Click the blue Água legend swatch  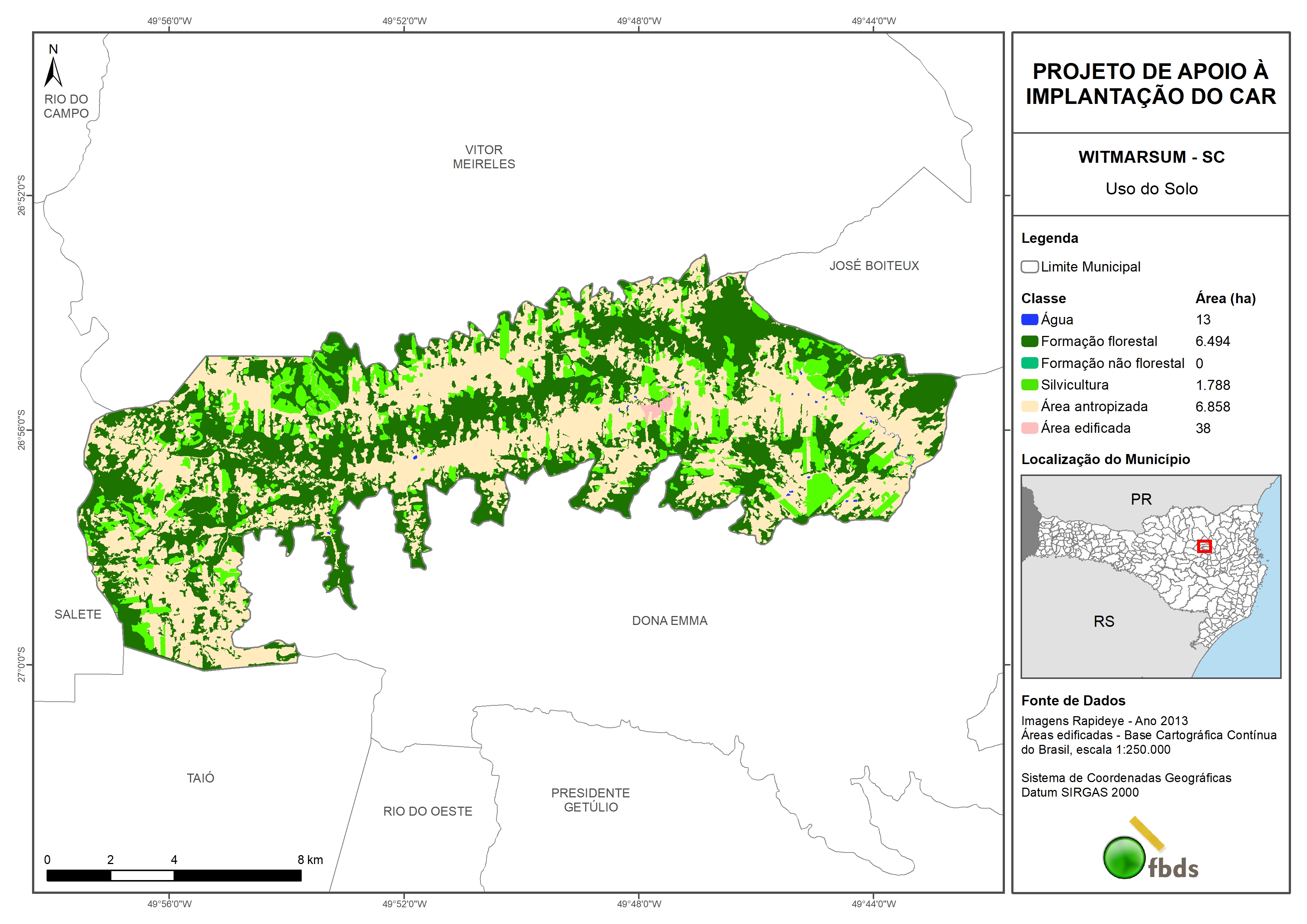tap(1029, 320)
